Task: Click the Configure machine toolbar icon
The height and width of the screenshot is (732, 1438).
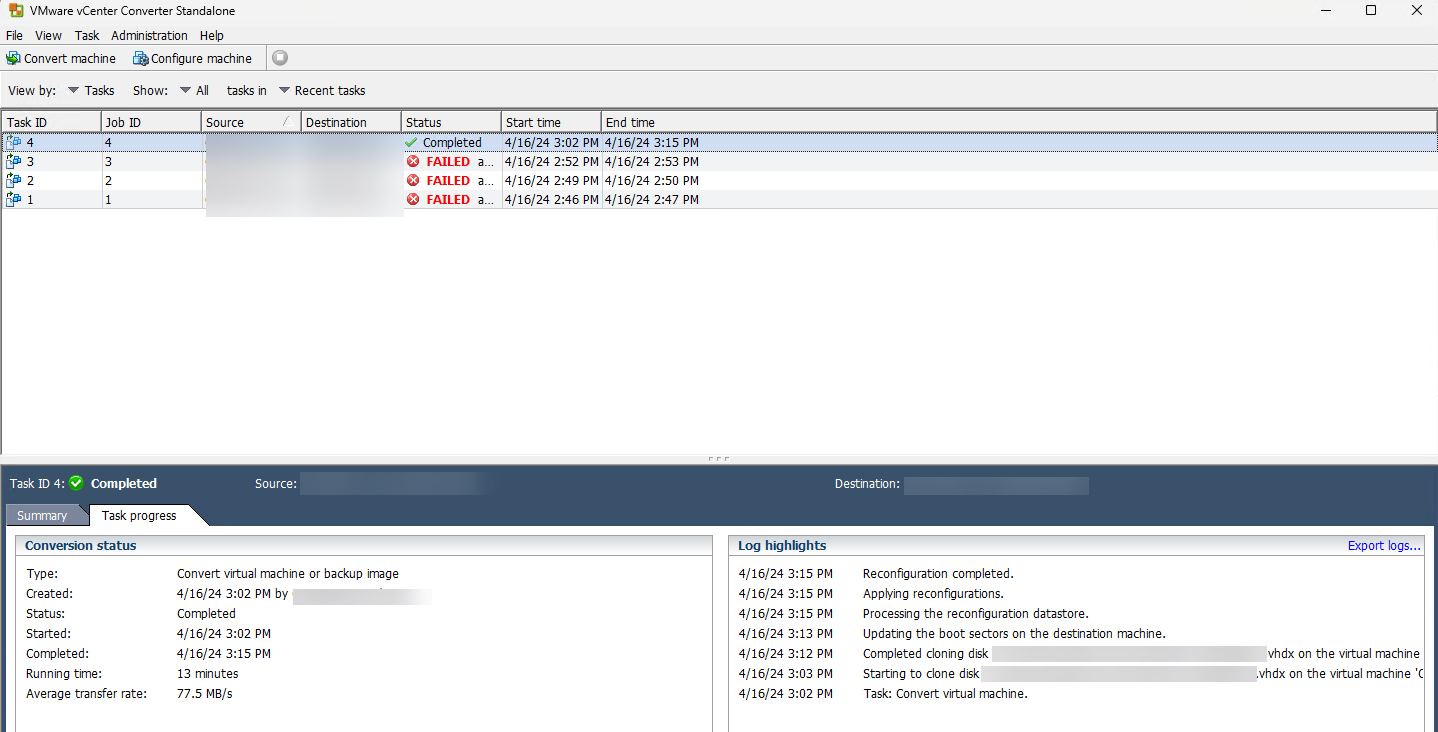Action: coord(141,58)
